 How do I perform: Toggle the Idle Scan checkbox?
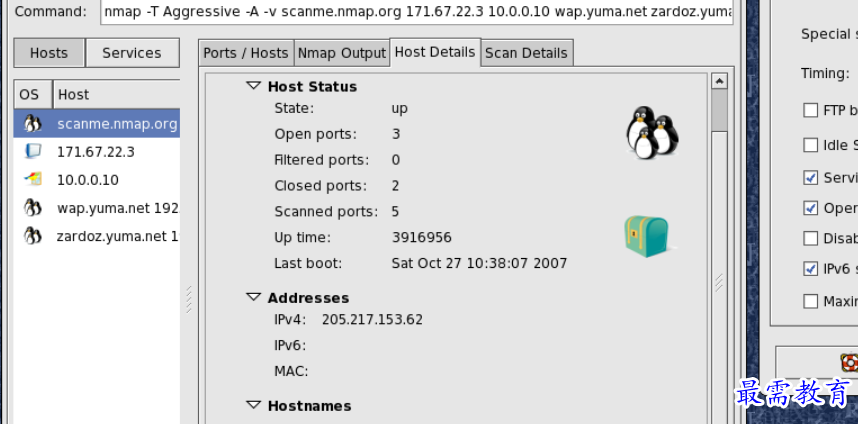811,145
